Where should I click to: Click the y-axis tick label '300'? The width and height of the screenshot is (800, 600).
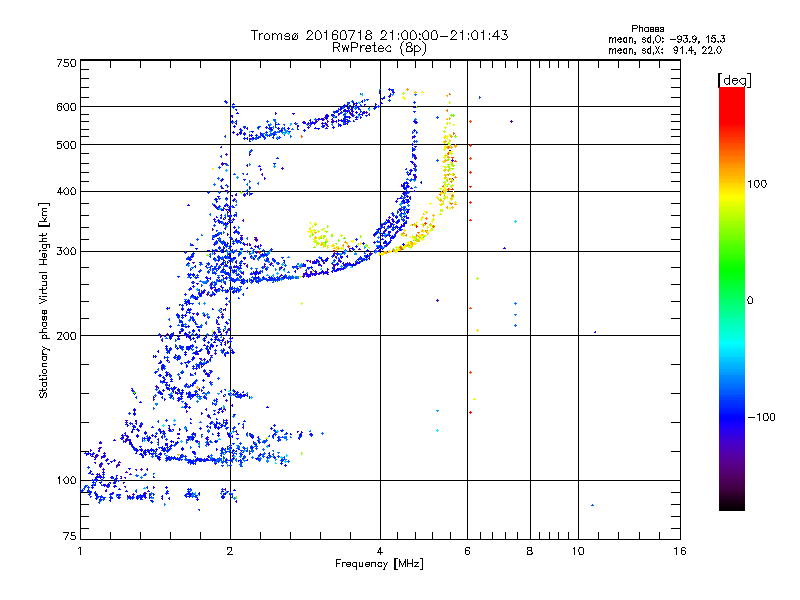(x=66, y=252)
